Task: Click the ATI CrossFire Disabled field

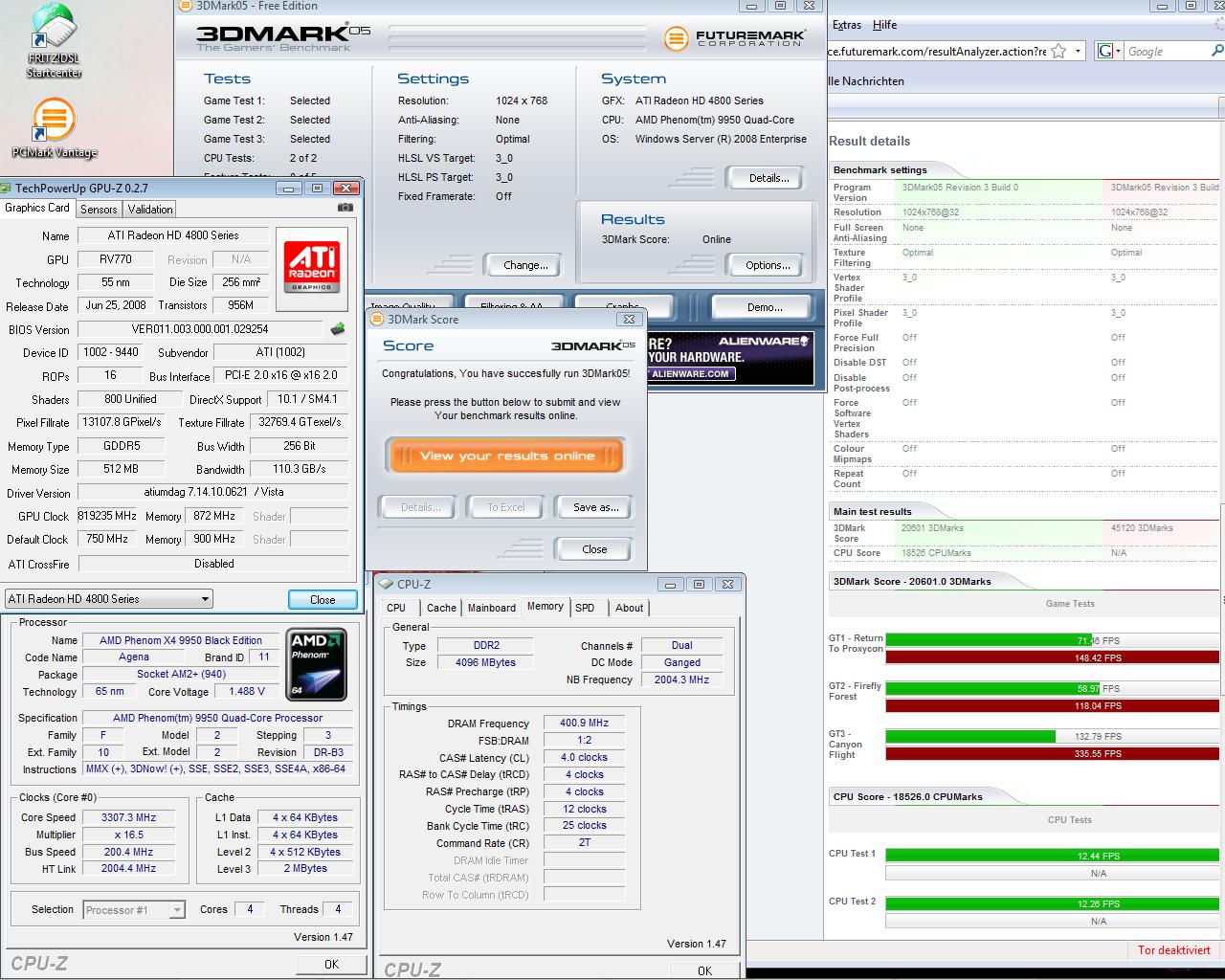Action: tap(213, 564)
